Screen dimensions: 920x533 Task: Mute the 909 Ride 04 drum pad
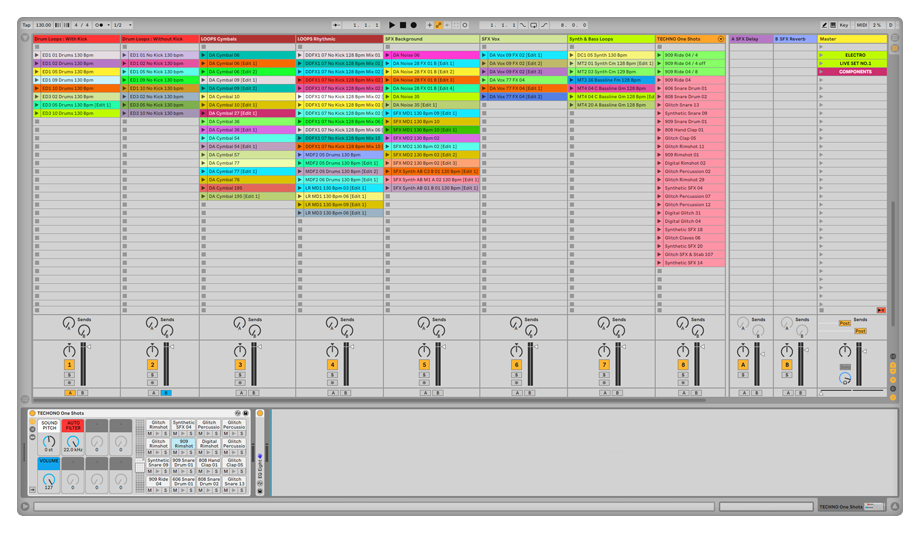(150, 490)
